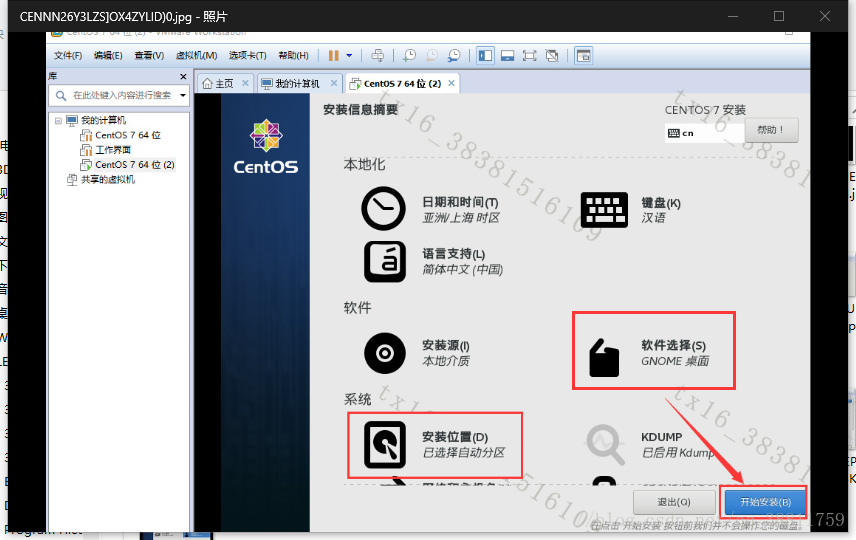Open 键盘(K) keyboard icon
The image size is (856, 540).
pyautogui.click(x=604, y=210)
